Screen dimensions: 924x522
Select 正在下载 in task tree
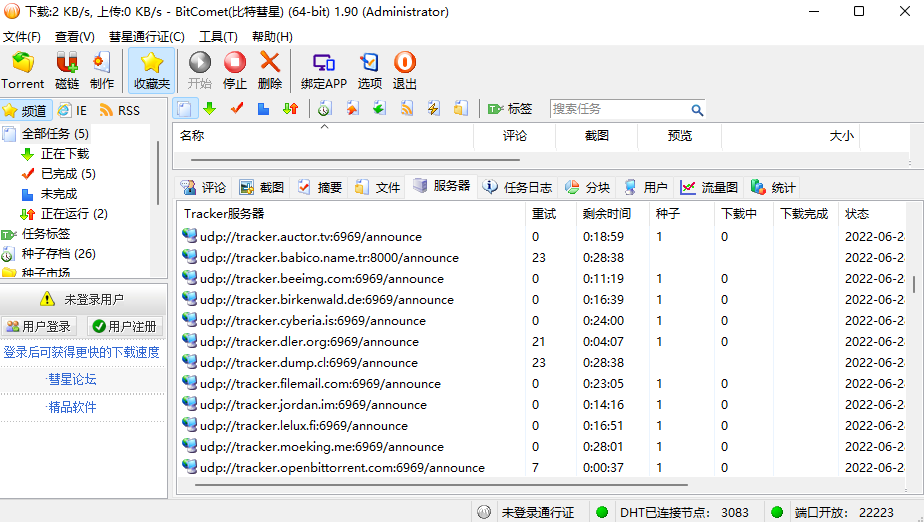click(x=65, y=154)
